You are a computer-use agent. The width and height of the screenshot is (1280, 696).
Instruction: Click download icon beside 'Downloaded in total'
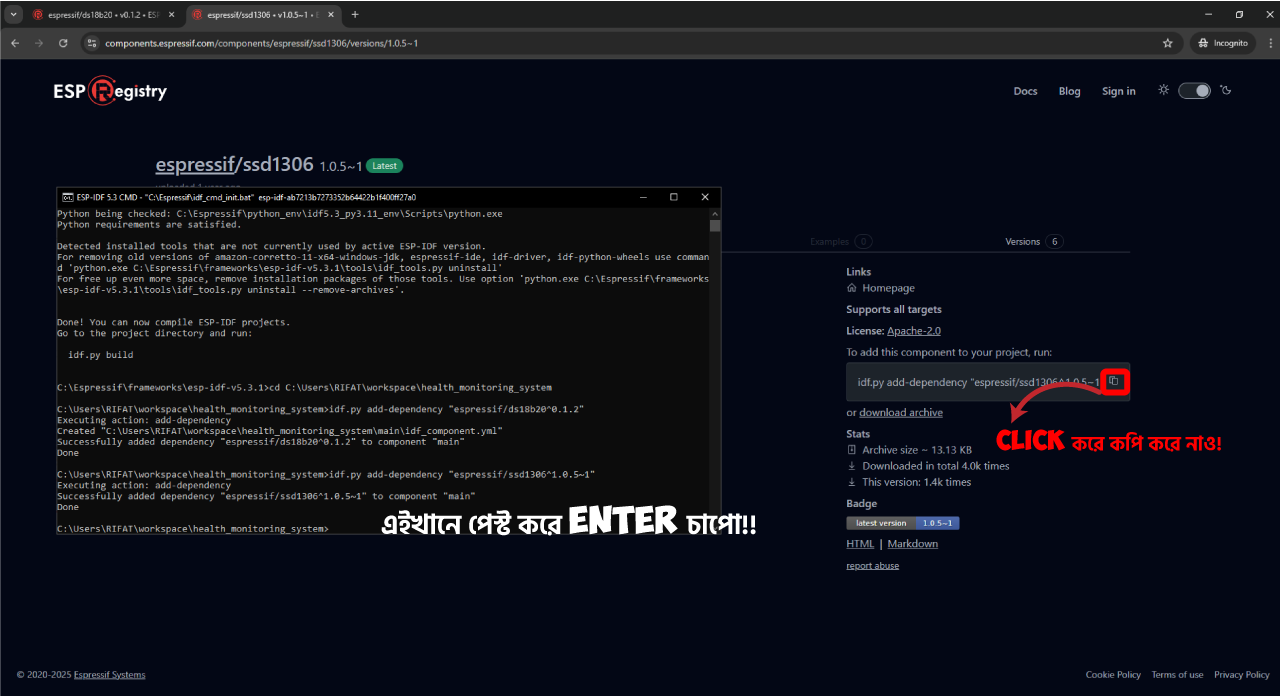pyautogui.click(x=852, y=466)
